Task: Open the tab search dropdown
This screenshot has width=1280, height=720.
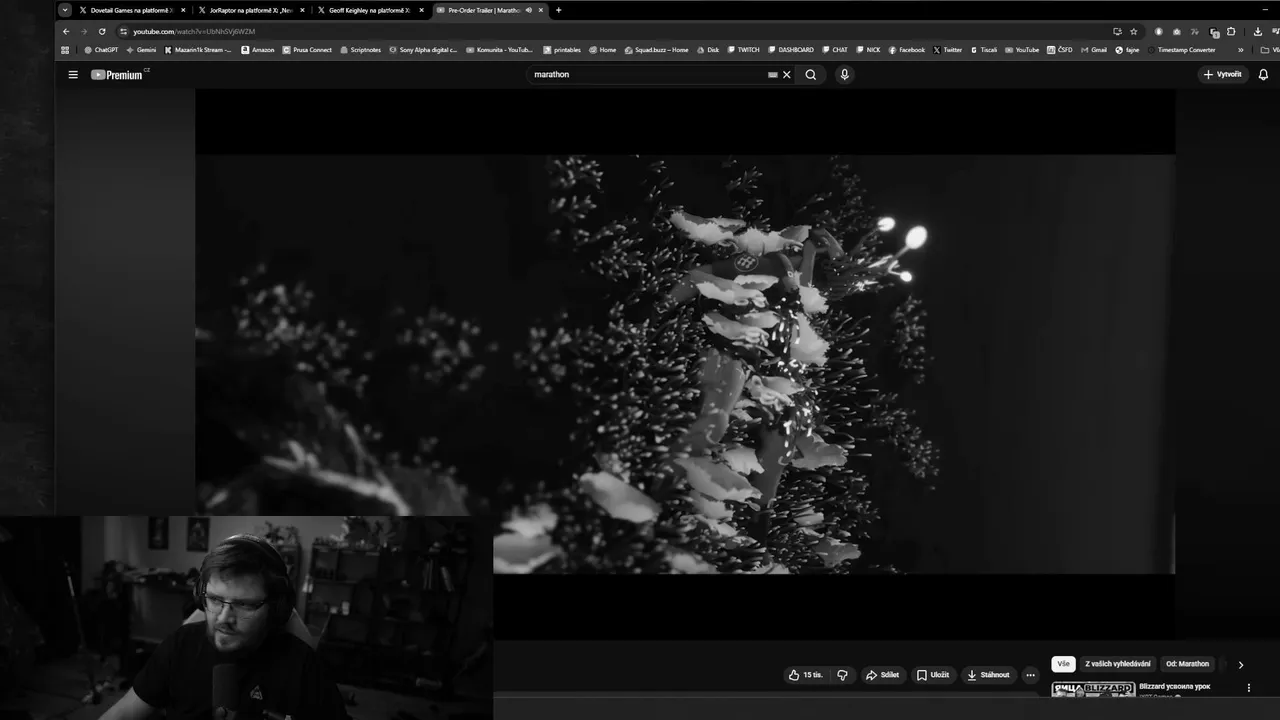Action: click(x=65, y=10)
